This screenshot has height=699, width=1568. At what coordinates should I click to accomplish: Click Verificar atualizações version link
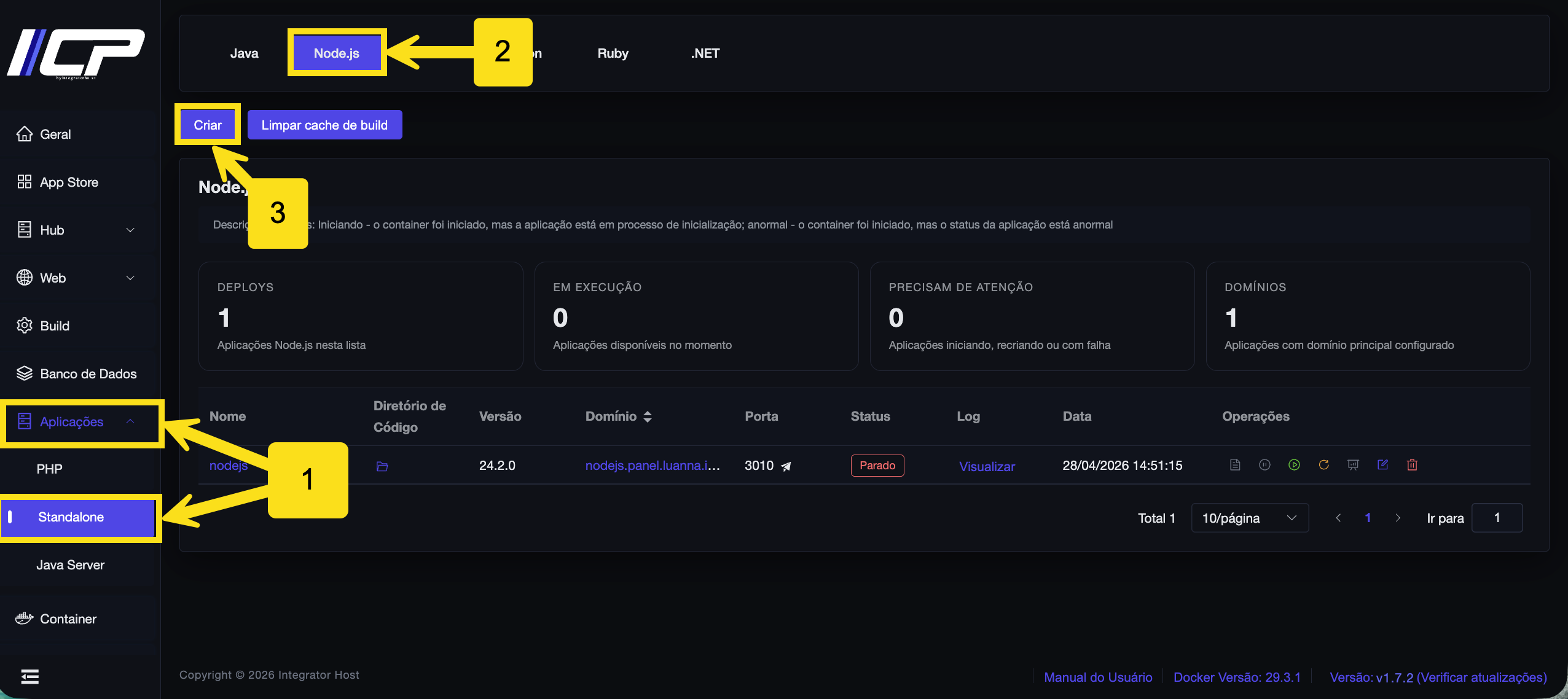pos(1481,677)
